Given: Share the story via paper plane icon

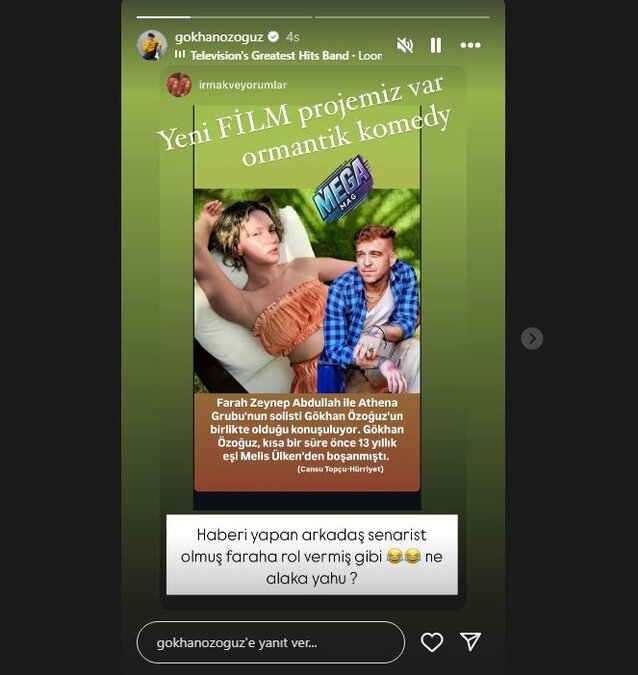Looking at the screenshot, I should (x=470, y=642).
